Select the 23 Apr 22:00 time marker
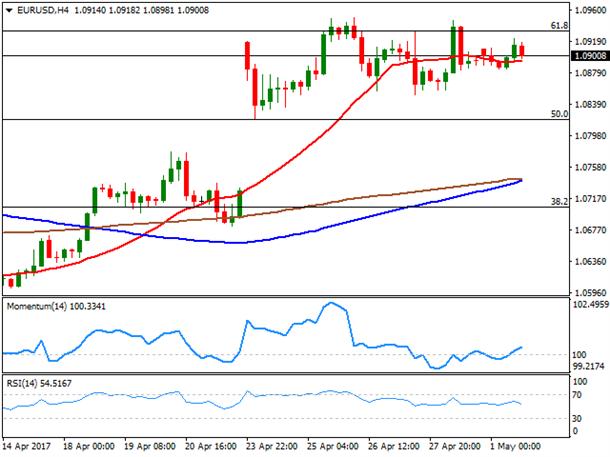Image resolution: width=610 pixels, height=457 pixels. (272, 446)
